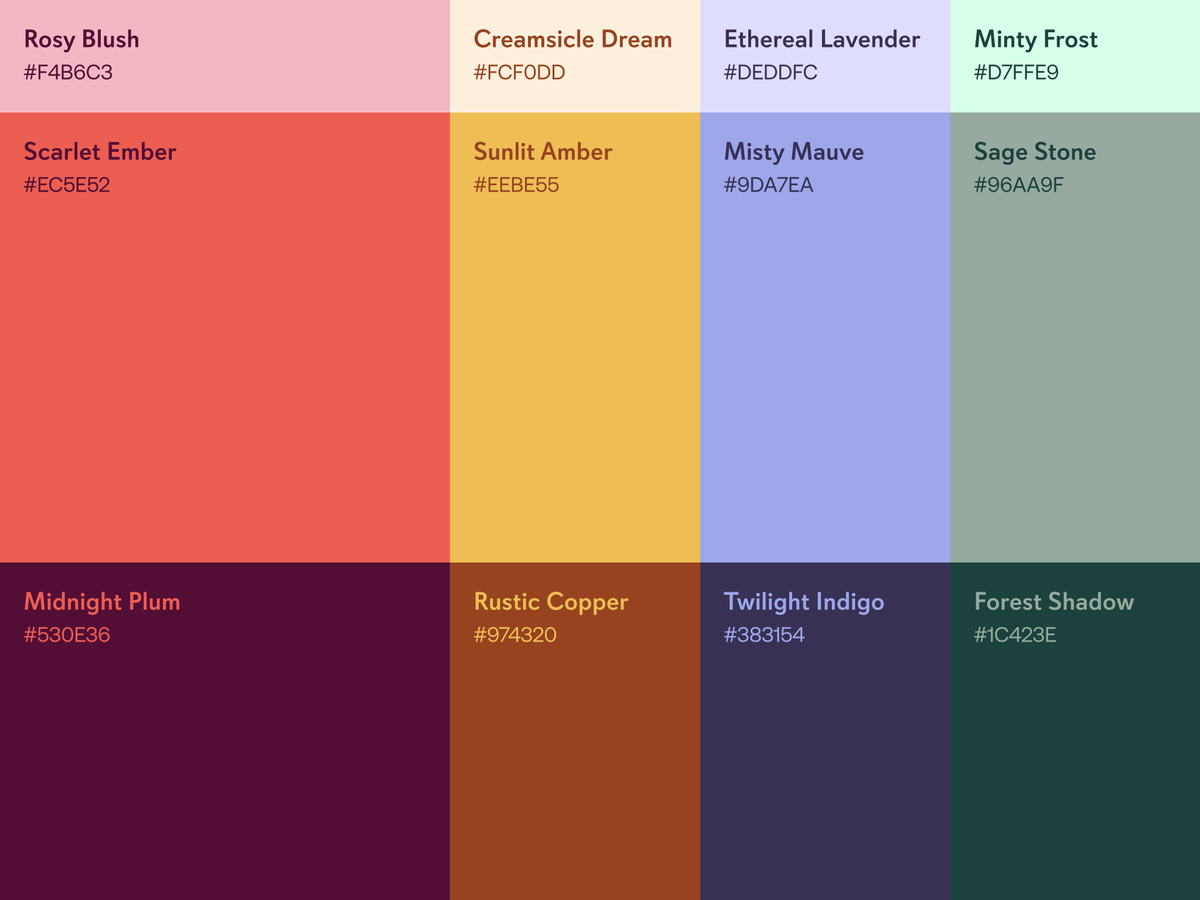
Task: Click the hex code #974320
Action: tap(515, 634)
